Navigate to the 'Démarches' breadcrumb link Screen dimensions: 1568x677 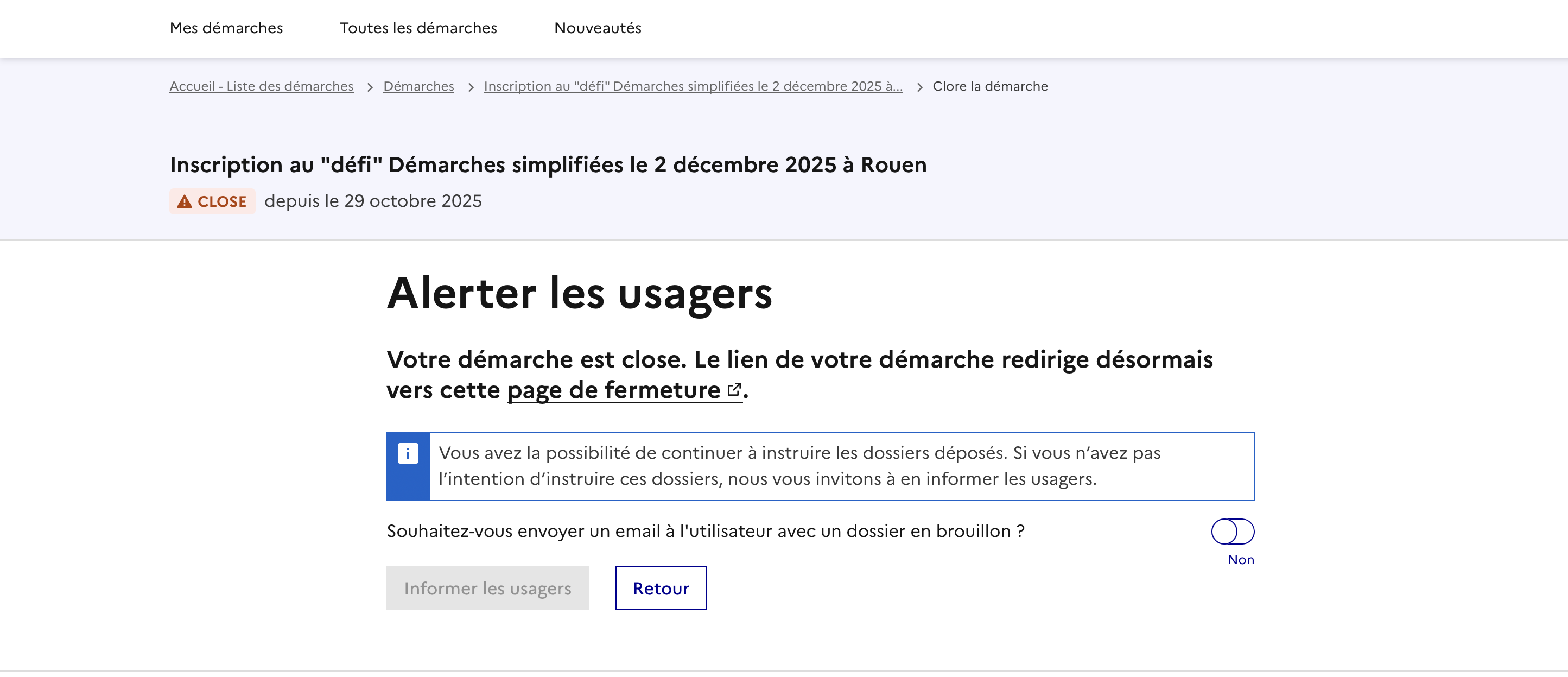coord(418,86)
